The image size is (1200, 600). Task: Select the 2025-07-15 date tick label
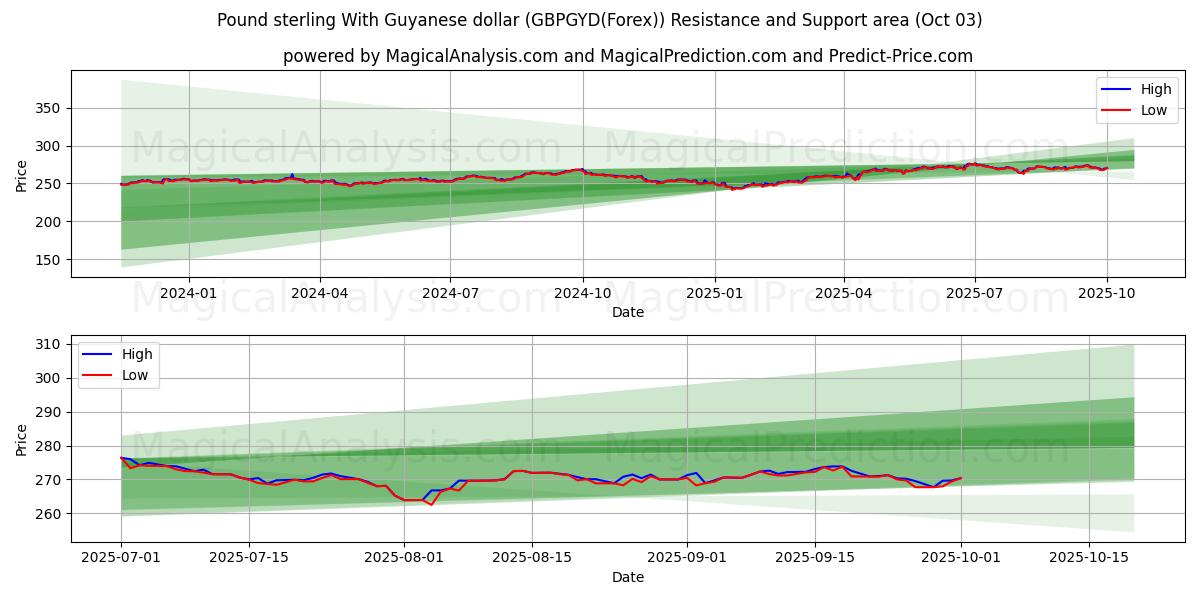(x=248, y=558)
